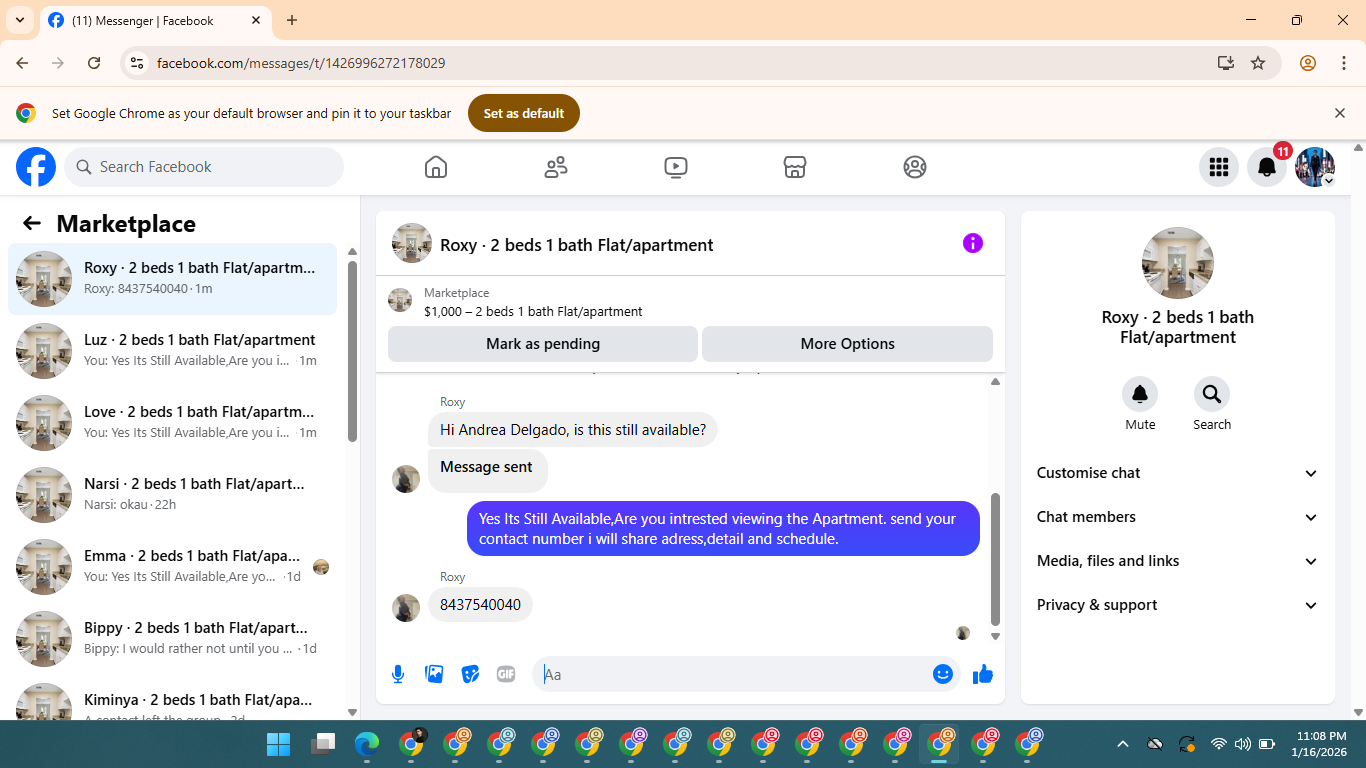Viewport: 1366px width, 768px height.
Task: Open the taskbar clock showing 11:08 PM
Action: click(1321, 744)
